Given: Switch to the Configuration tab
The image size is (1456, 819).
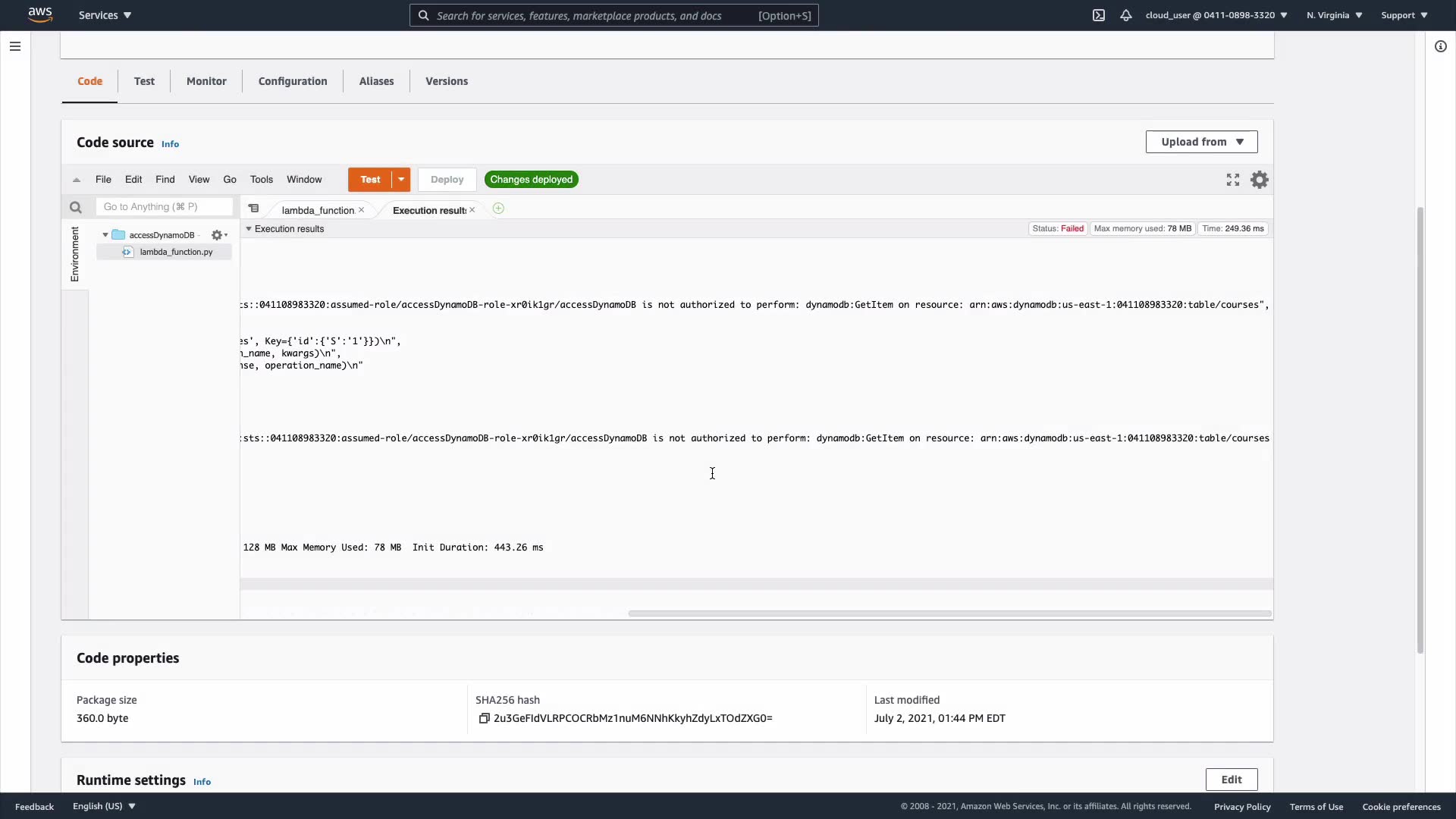Looking at the screenshot, I should click(293, 81).
